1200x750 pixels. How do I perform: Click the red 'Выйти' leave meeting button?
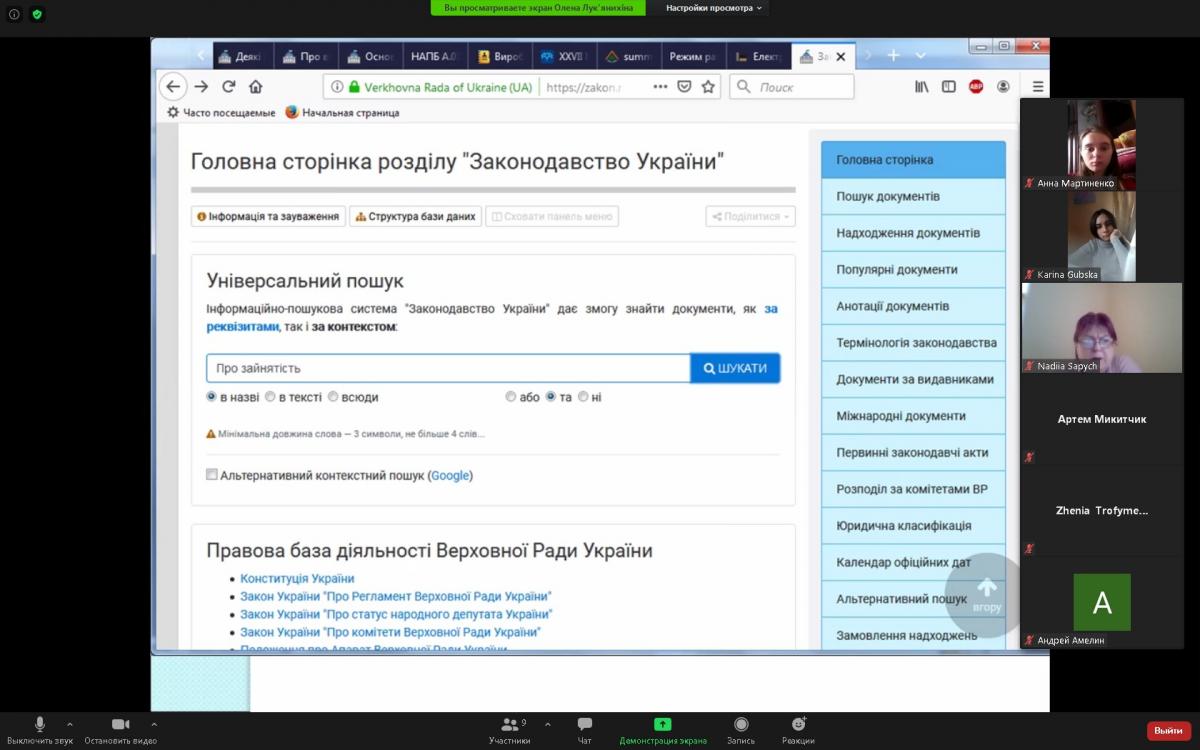pos(1168,731)
